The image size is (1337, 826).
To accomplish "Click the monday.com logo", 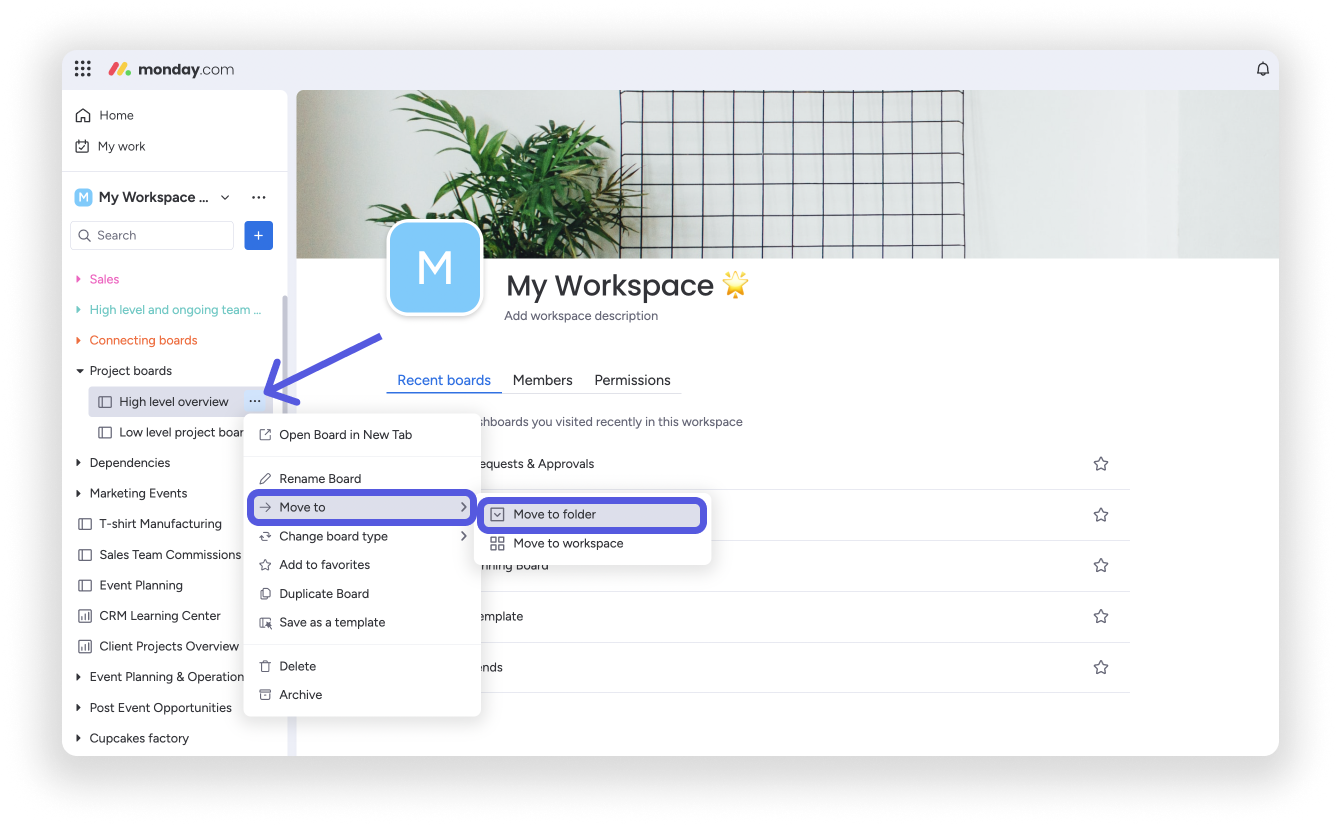I will point(171,69).
